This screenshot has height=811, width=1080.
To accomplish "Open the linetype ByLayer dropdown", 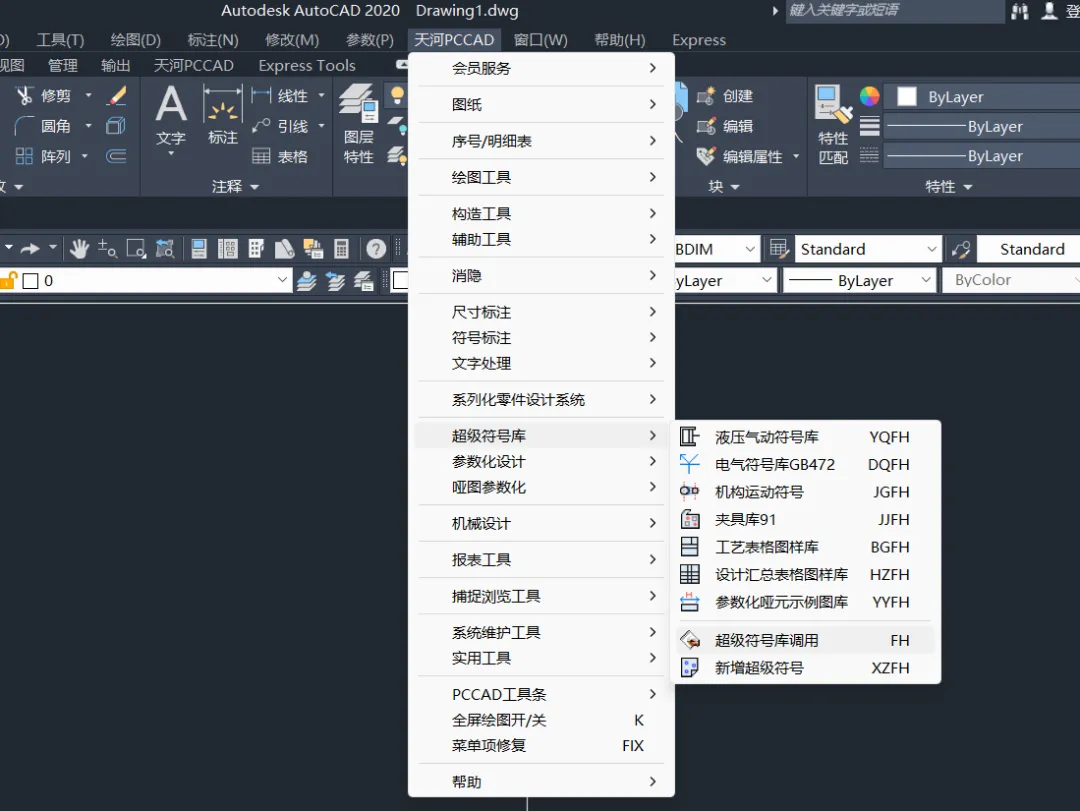I will pyautogui.click(x=926, y=280).
